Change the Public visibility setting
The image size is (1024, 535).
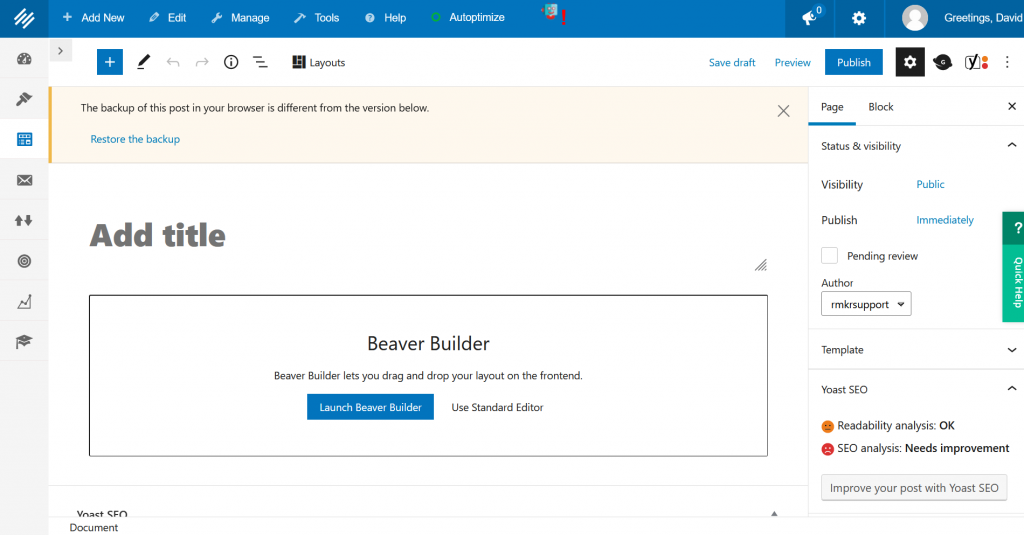[930, 184]
